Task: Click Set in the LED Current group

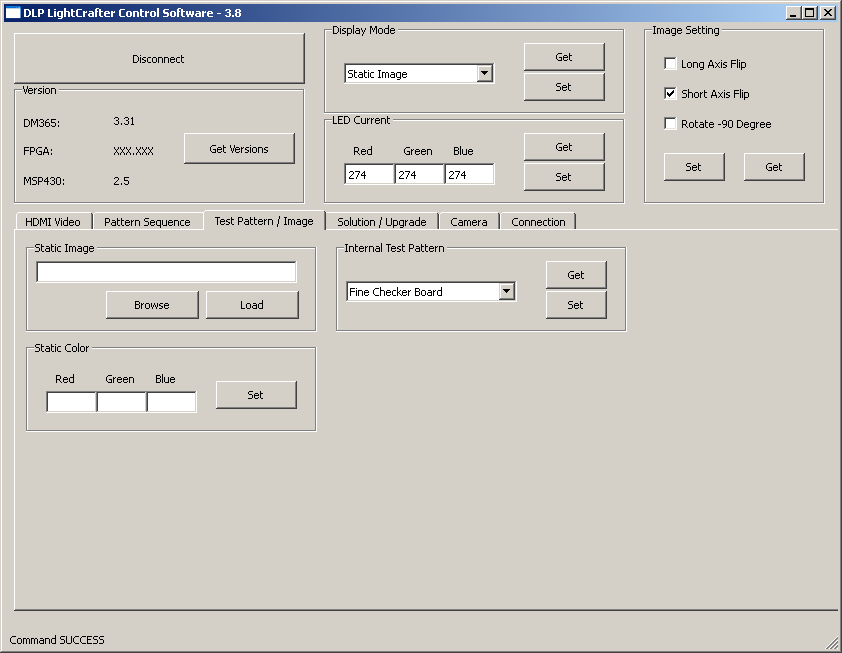Action: 564,177
